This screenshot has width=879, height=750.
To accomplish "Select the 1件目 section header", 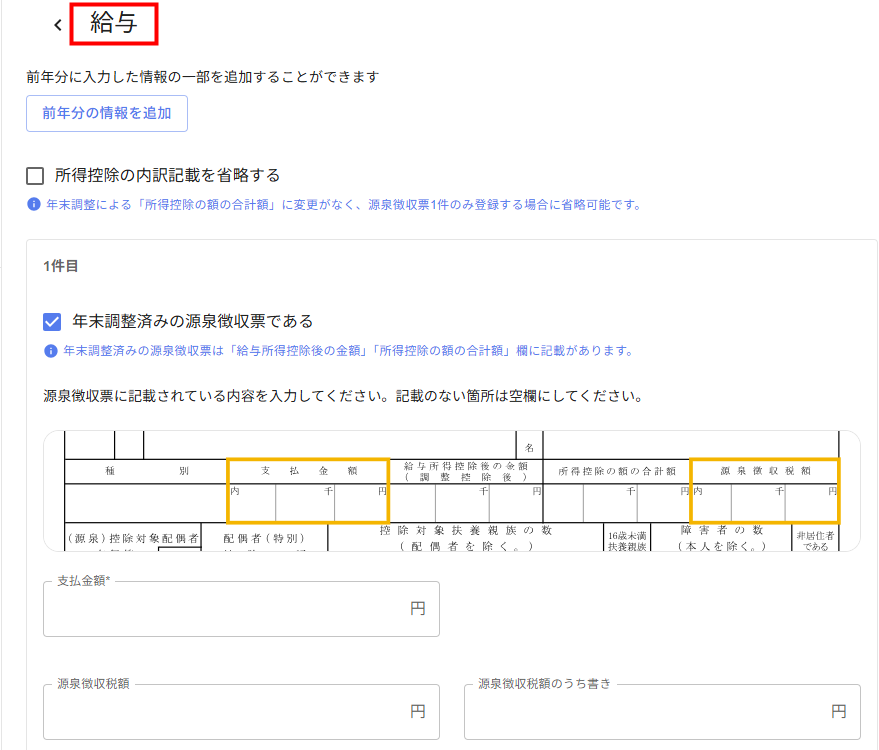I will pos(61,266).
